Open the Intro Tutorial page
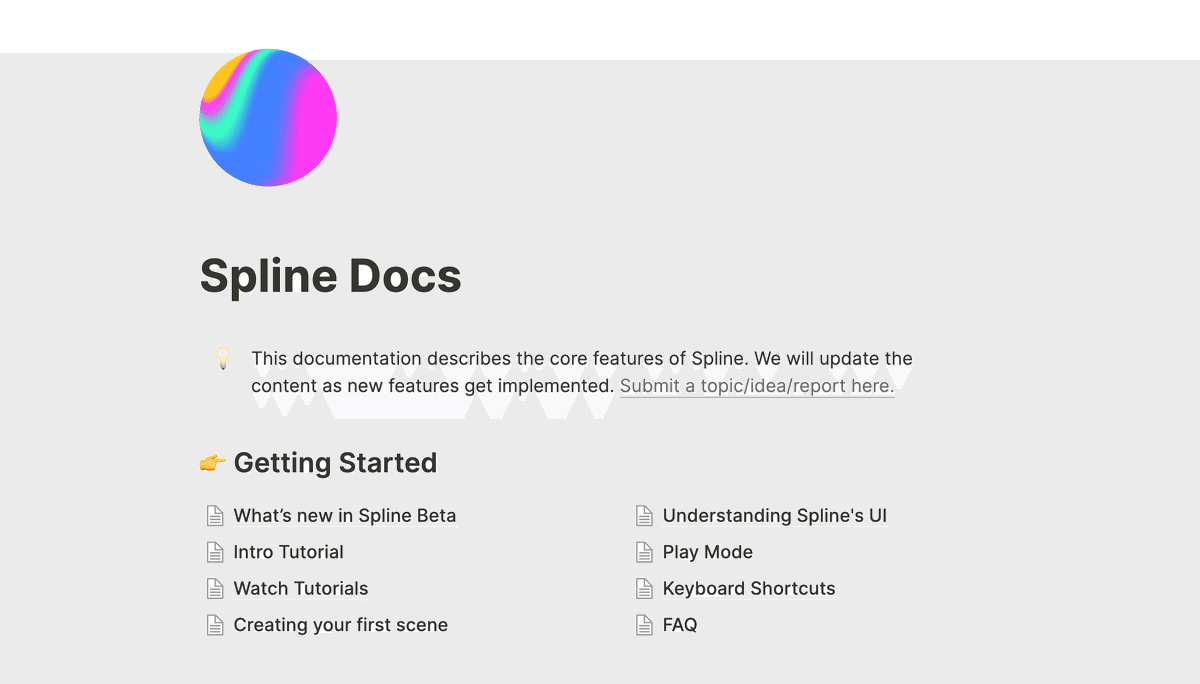The image size is (1200, 684). pyautogui.click(x=288, y=551)
